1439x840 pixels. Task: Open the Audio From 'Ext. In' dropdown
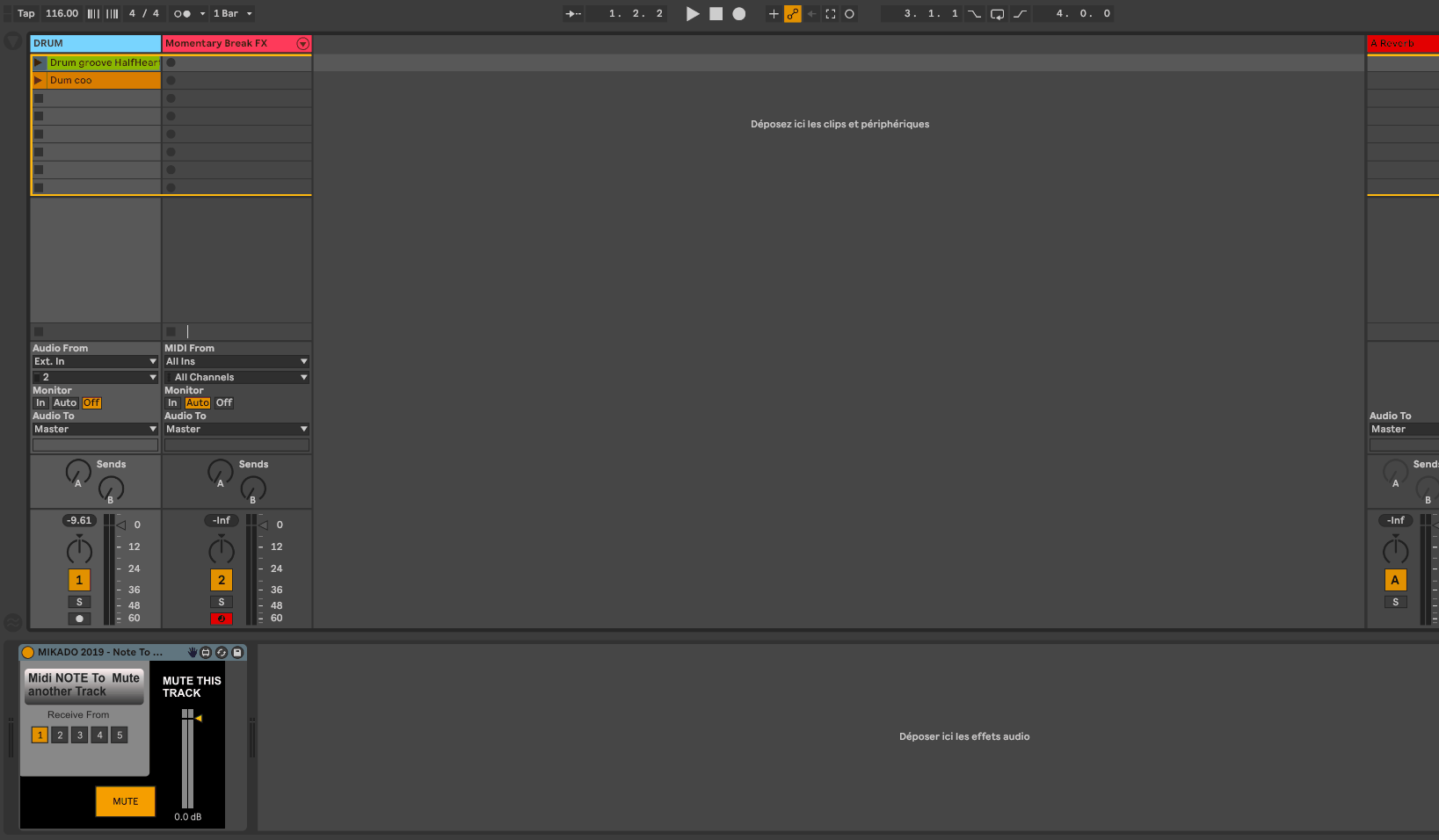[95, 362]
